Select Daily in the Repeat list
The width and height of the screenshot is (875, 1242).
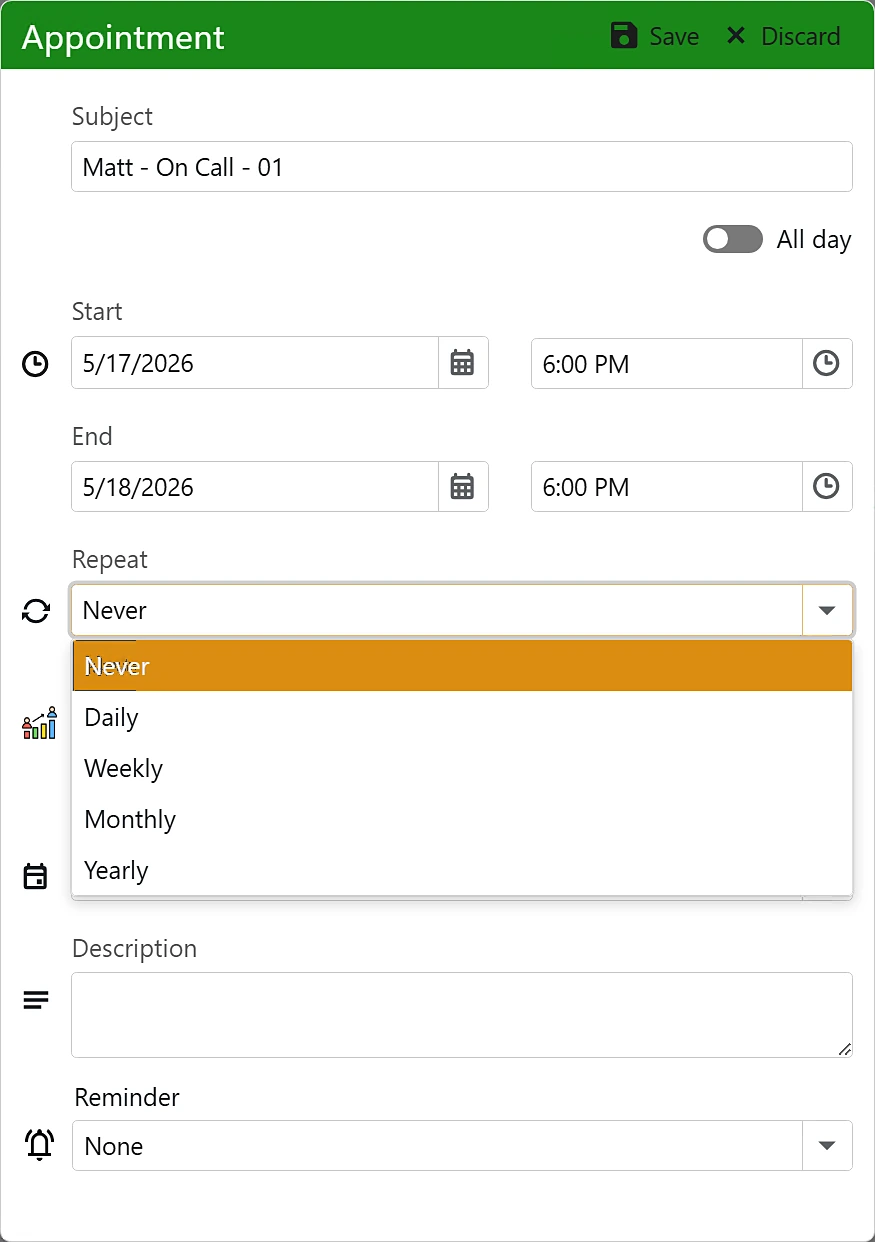462,717
